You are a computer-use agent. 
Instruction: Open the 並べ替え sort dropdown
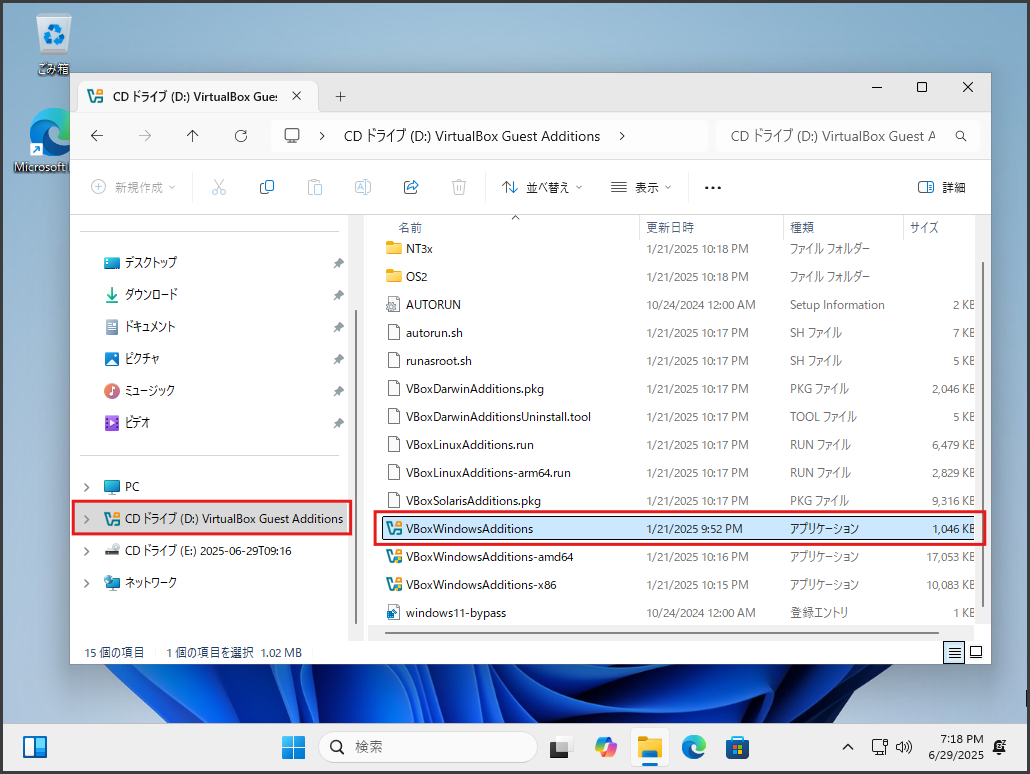(542, 187)
